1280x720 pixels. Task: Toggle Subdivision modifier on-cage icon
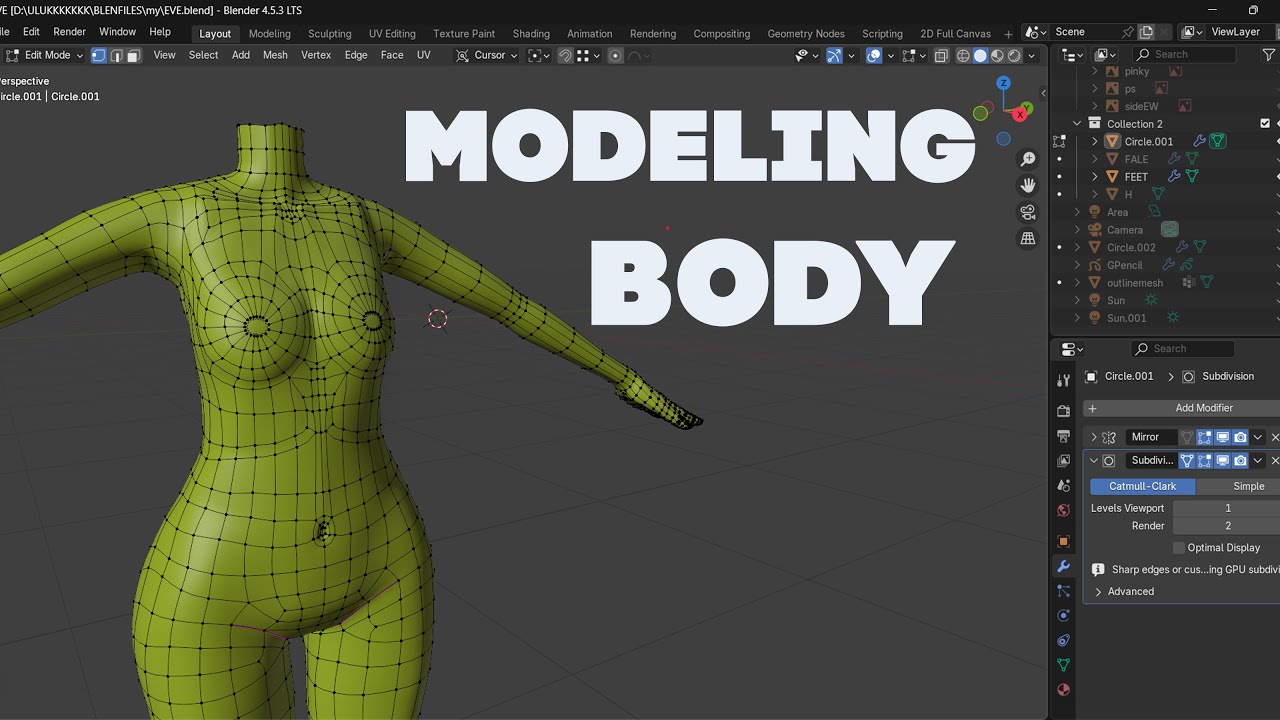tap(1187, 461)
